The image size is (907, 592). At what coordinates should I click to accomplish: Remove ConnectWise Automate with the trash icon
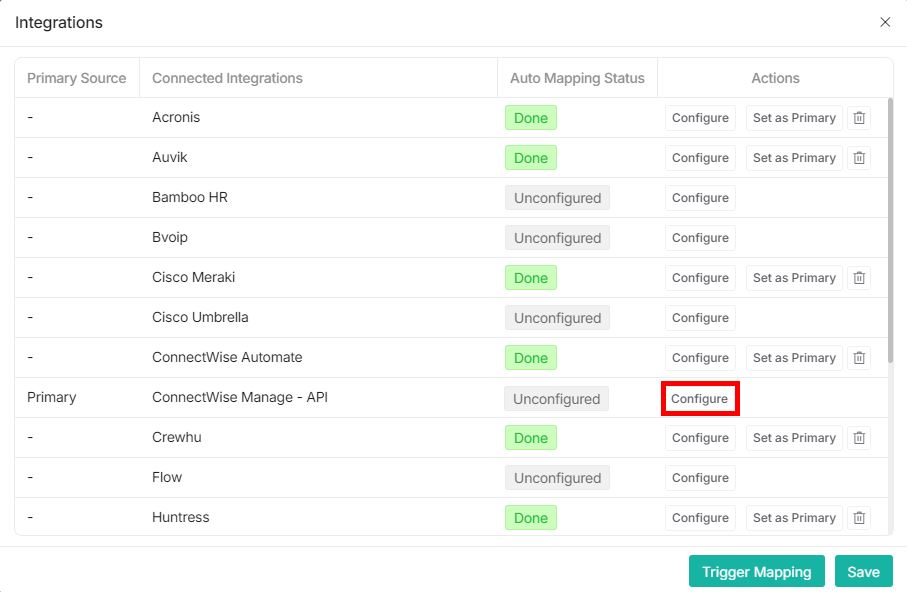point(858,357)
